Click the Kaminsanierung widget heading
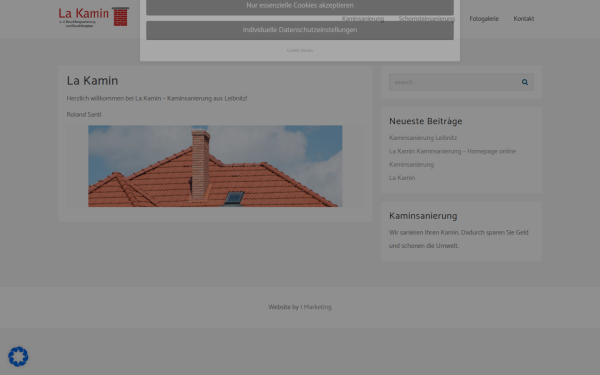 tap(423, 216)
